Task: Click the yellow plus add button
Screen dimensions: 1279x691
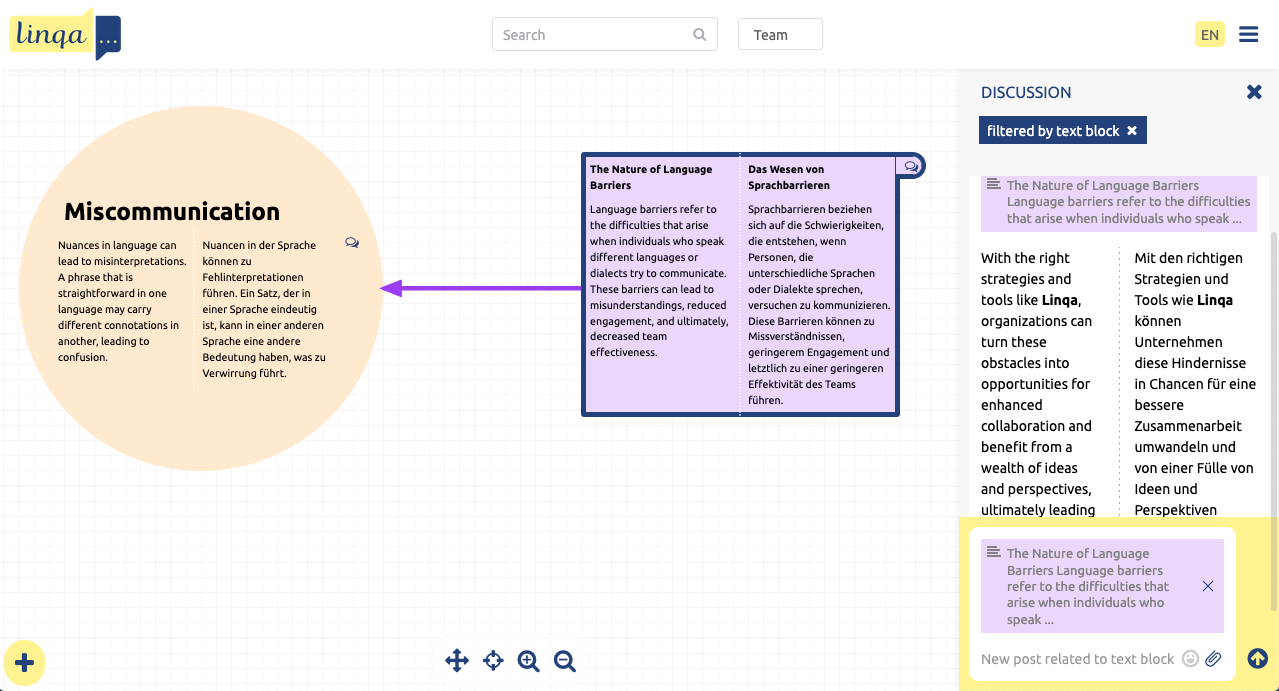Action: coord(25,662)
